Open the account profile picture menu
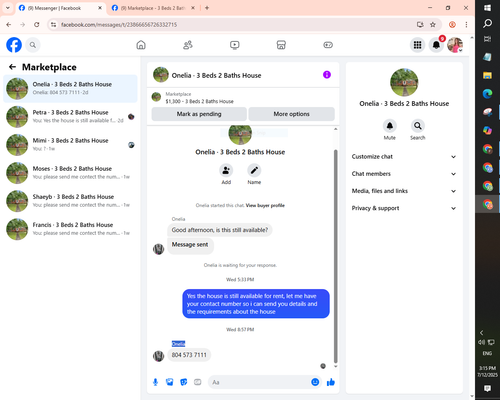This screenshot has height=400, width=500. coord(455,45)
